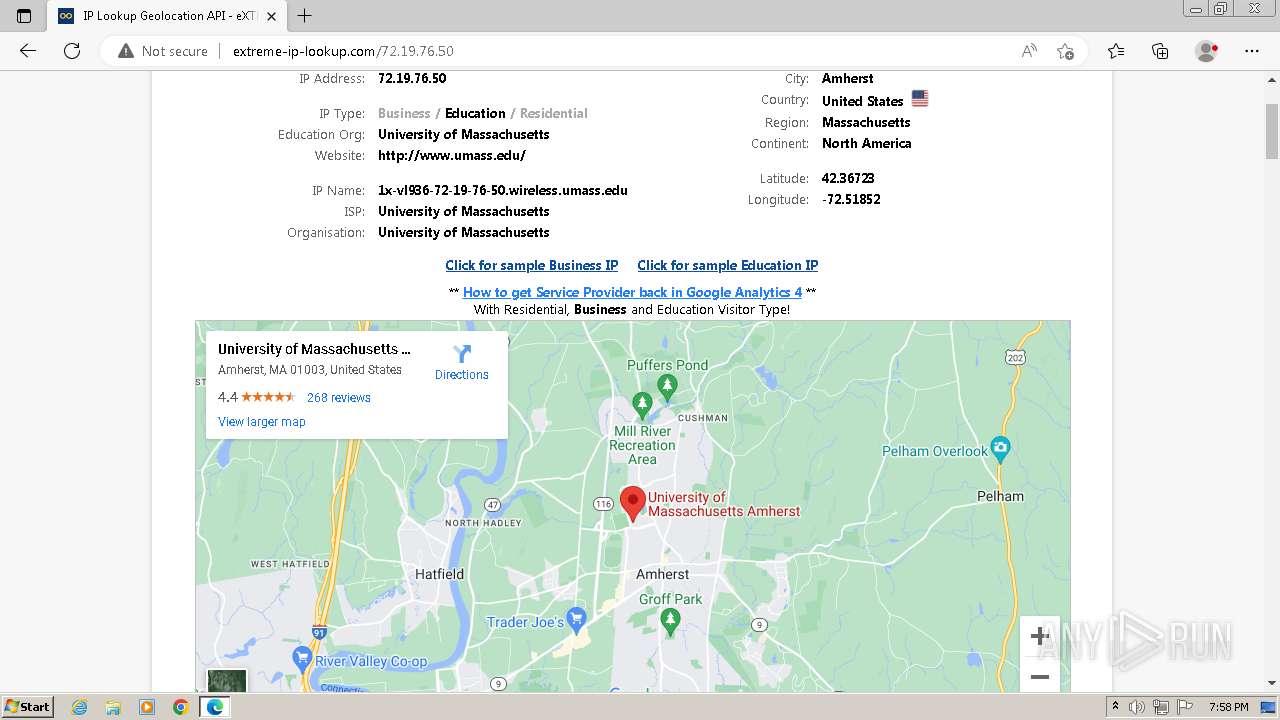1280x720 pixels.
Task: Click the Hatfield label on the map
Action: click(440, 574)
